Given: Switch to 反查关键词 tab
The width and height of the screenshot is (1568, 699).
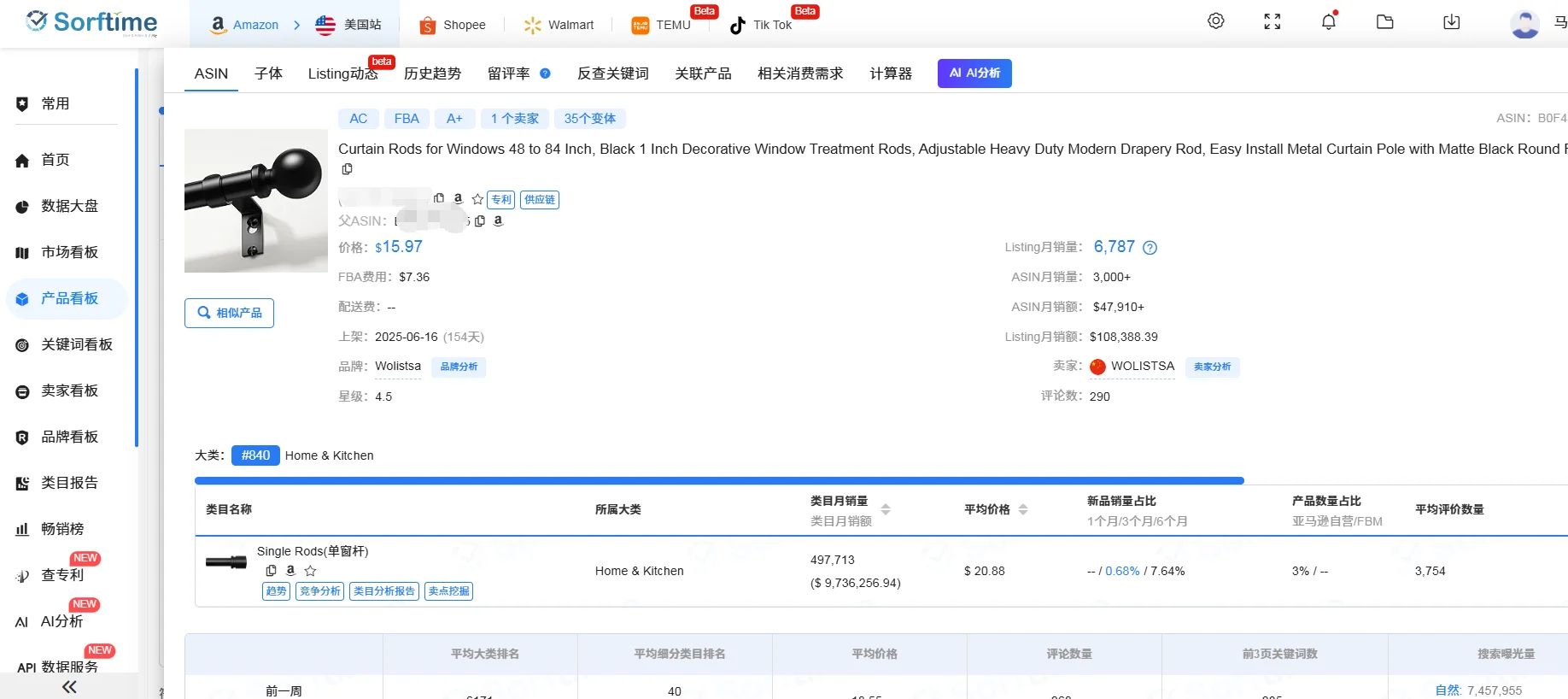Looking at the screenshot, I should 612,73.
